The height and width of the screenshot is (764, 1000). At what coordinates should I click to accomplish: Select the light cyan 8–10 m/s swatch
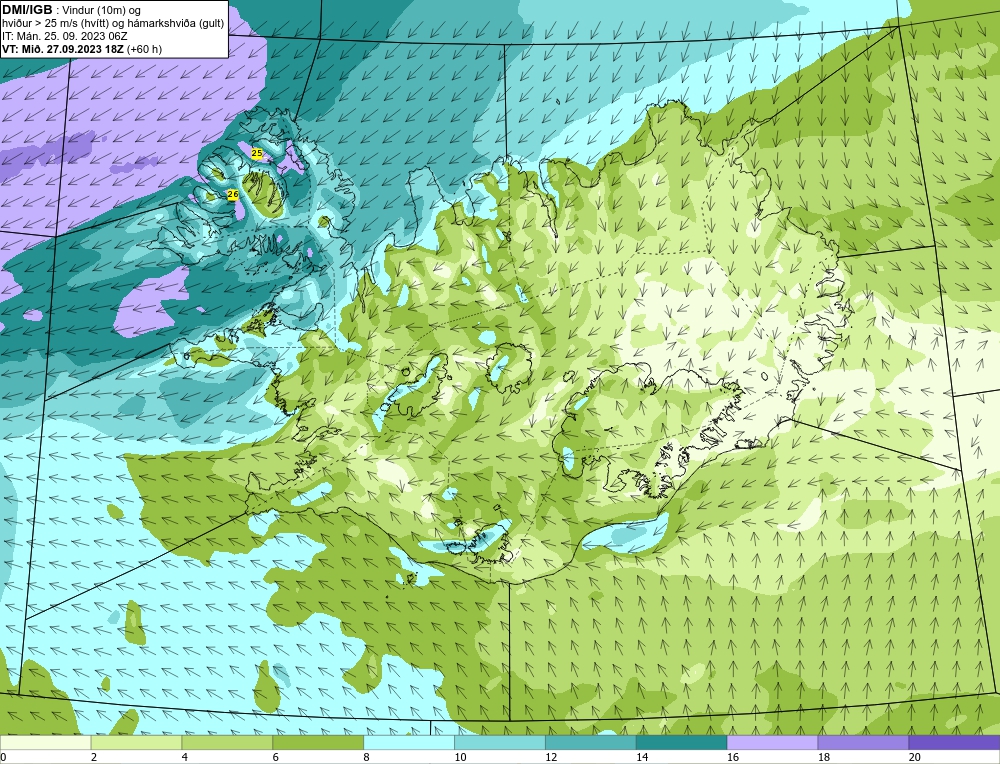tap(409, 742)
